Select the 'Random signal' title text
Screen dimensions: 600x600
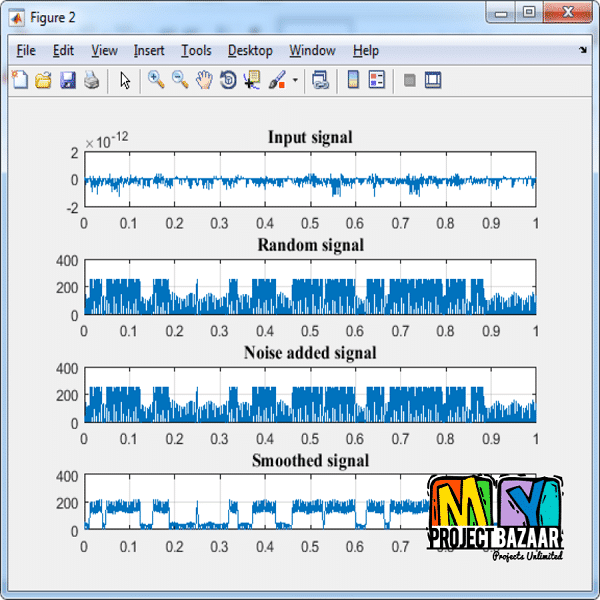point(310,245)
